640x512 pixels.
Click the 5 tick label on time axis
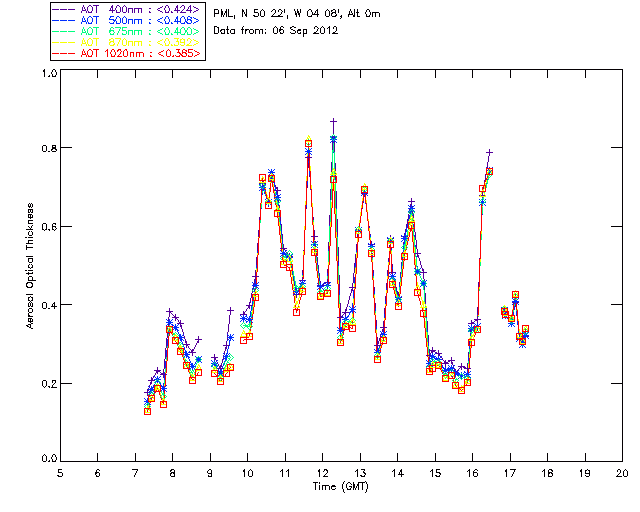pos(60,473)
